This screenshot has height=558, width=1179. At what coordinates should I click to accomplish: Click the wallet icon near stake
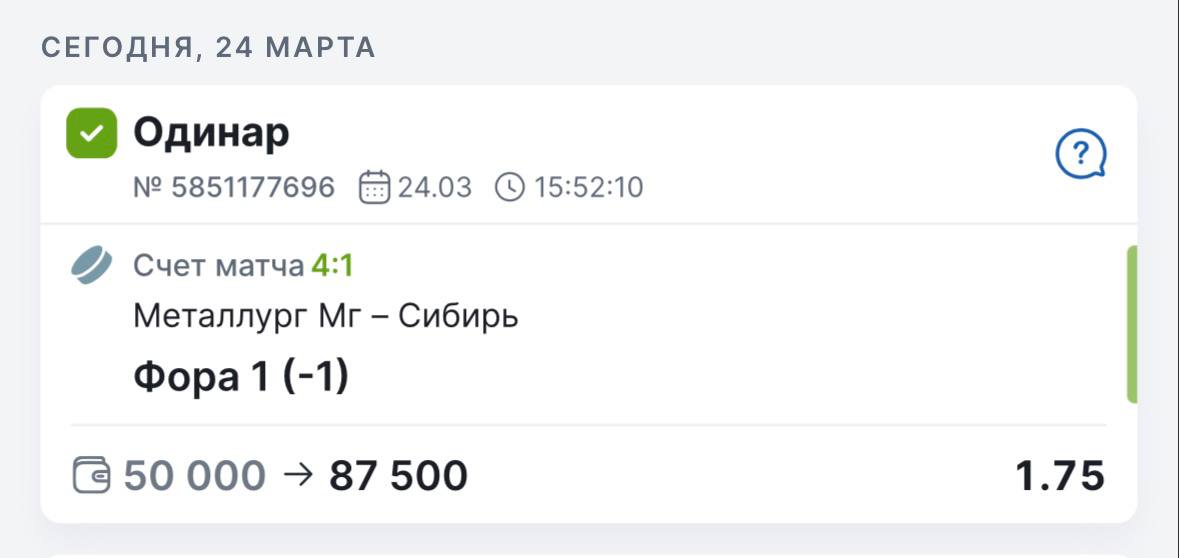tap(92, 475)
